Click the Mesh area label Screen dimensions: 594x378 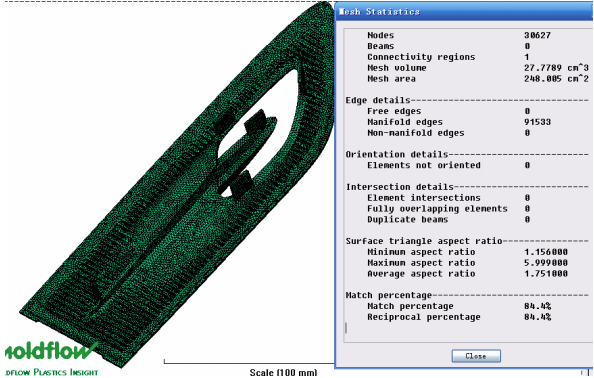[x=391, y=79]
